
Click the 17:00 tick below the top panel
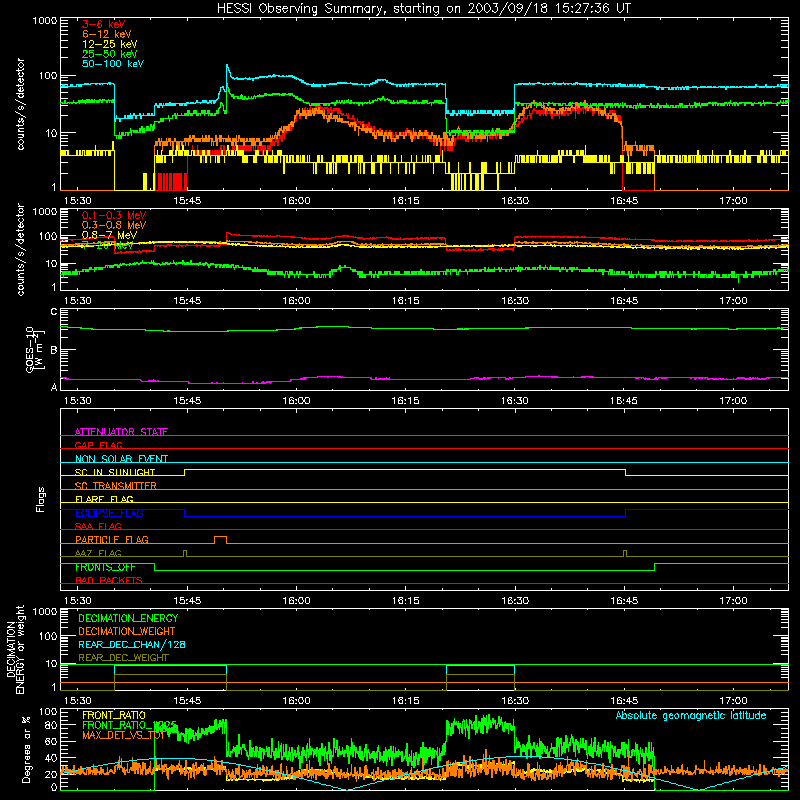pos(733,201)
